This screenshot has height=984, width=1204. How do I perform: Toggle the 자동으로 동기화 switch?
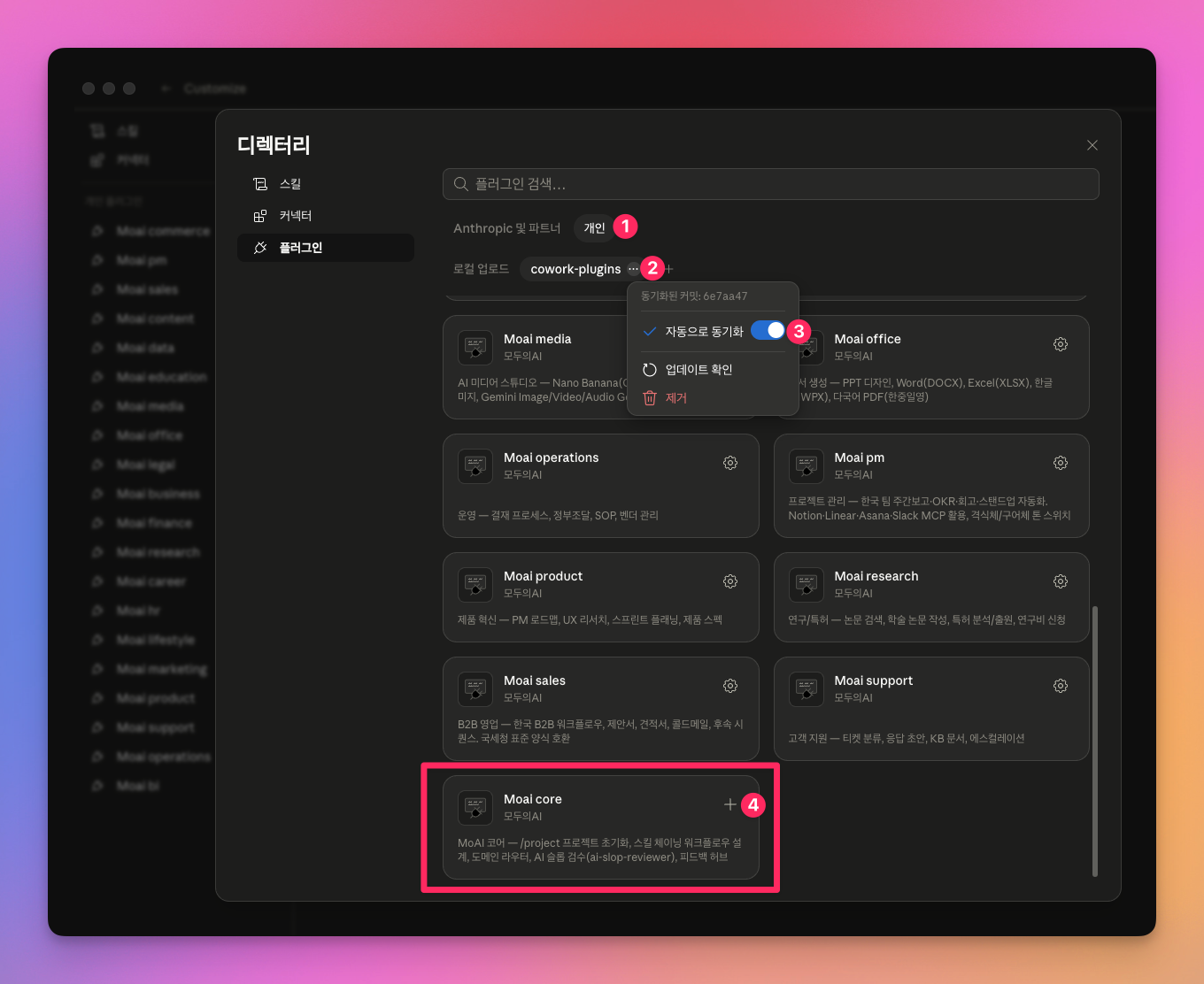[768, 331]
